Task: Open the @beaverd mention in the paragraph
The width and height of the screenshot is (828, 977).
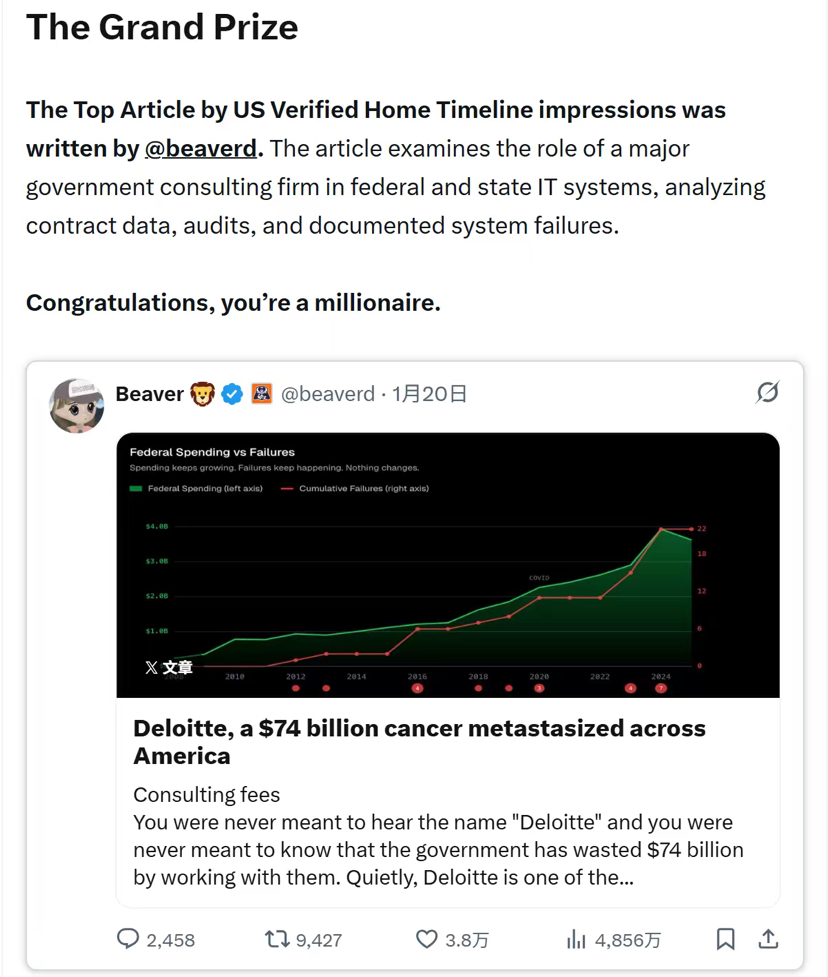Action: 200,149
